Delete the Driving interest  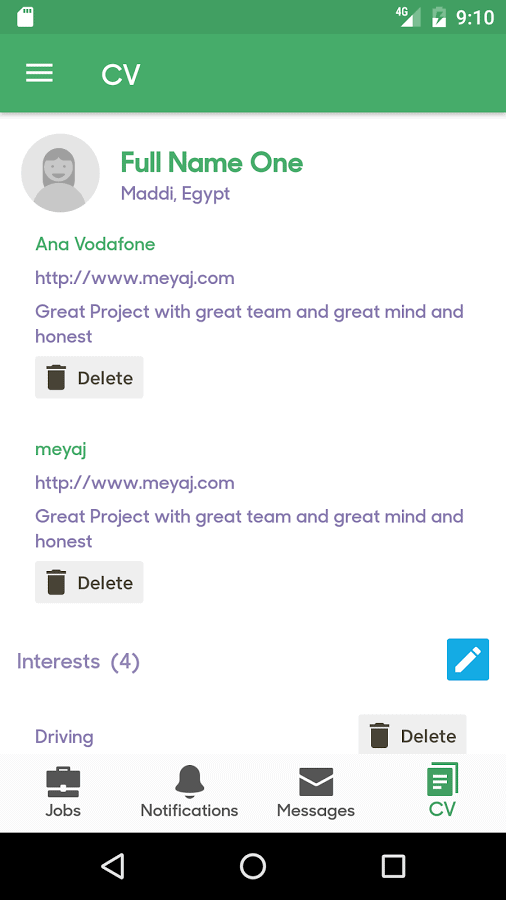412,735
